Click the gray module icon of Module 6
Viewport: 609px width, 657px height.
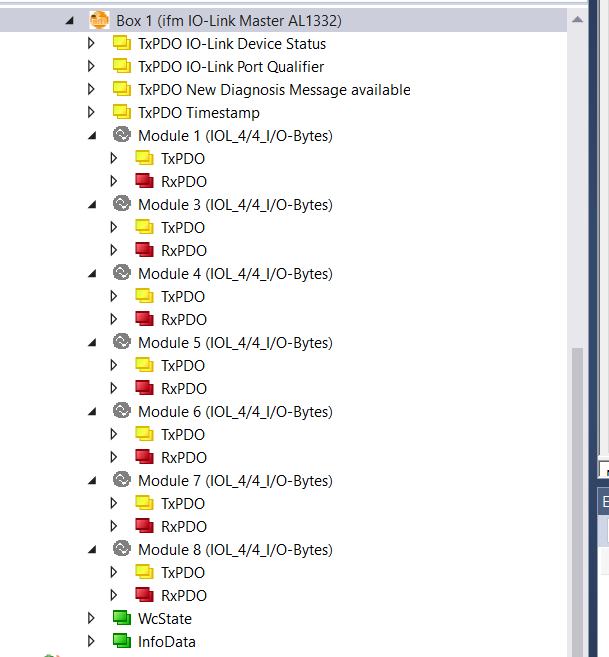(x=122, y=411)
